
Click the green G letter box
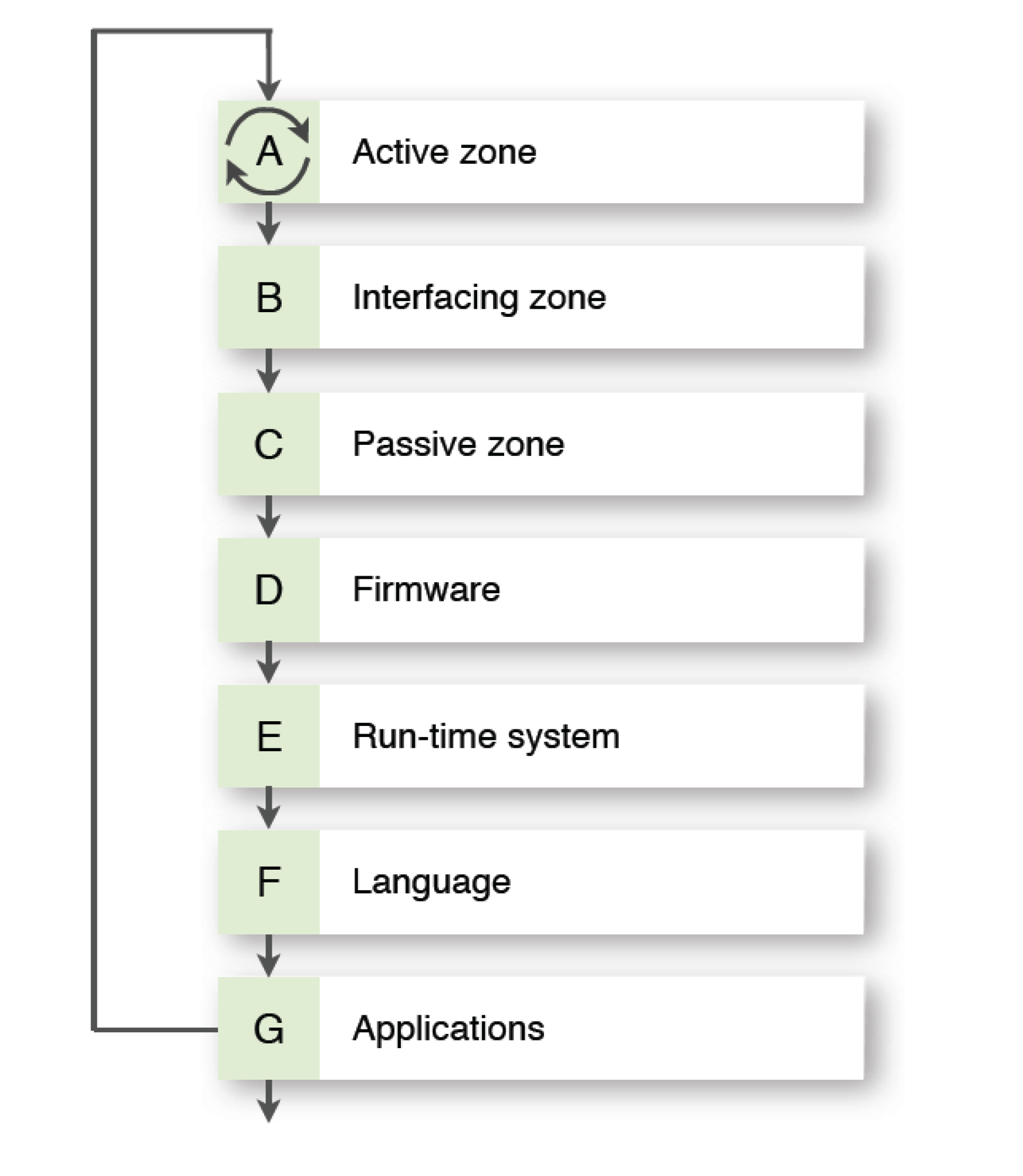[269, 1028]
